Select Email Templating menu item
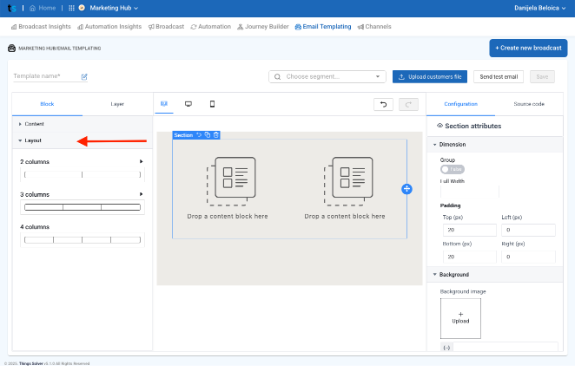This screenshot has width=575, height=366. 323,27
